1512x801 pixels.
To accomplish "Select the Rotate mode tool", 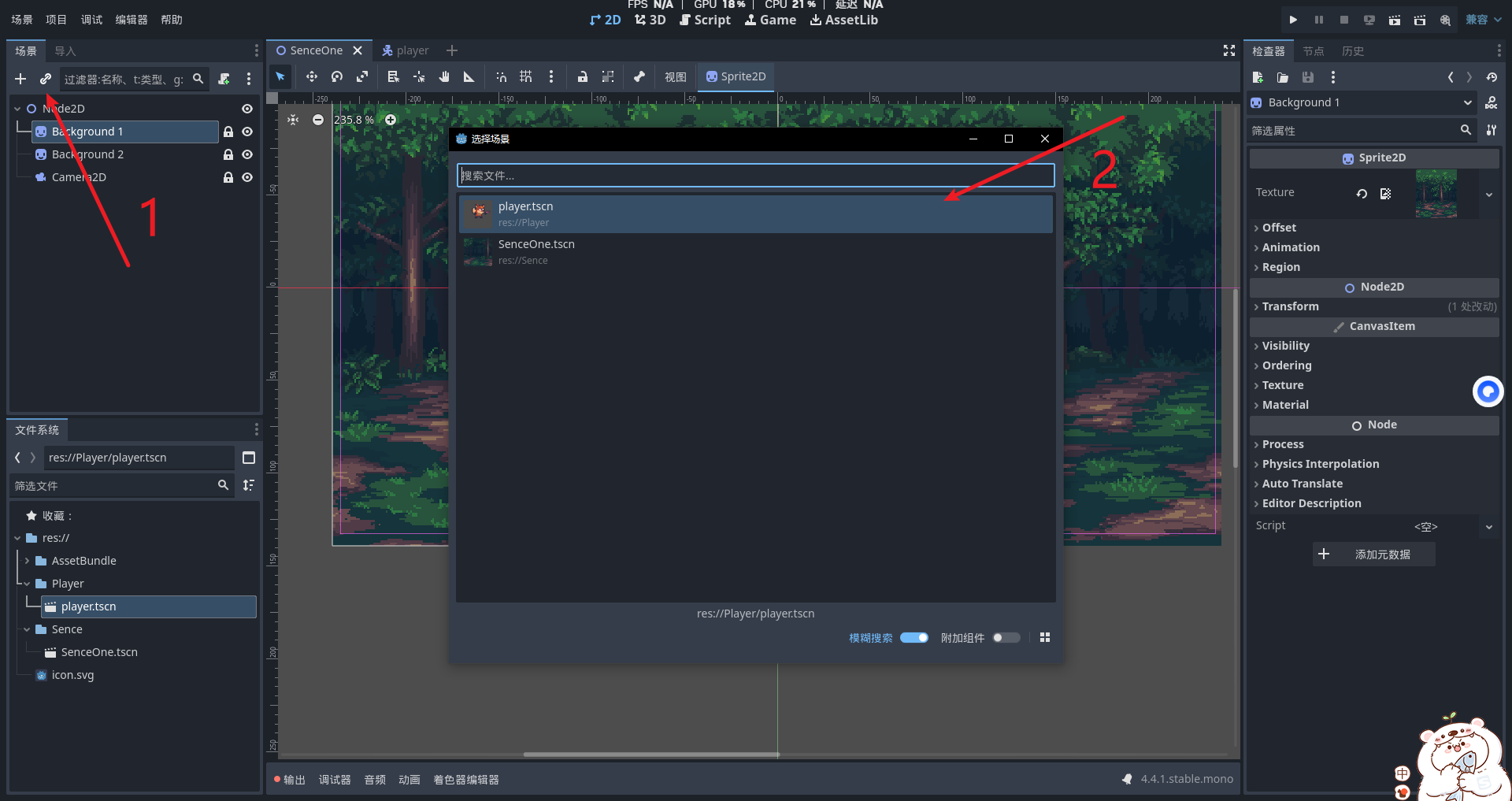I will (x=337, y=76).
